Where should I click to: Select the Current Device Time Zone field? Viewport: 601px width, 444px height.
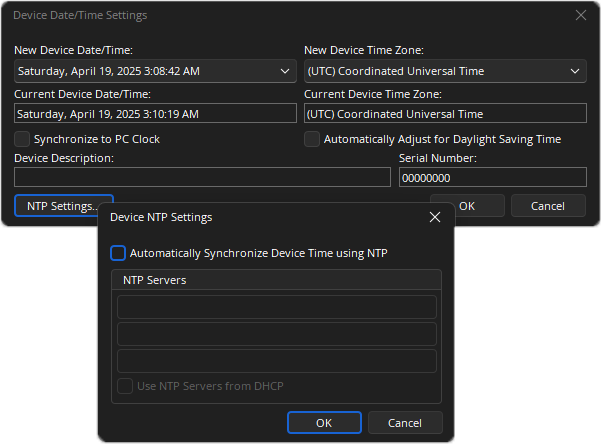(444, 113)
